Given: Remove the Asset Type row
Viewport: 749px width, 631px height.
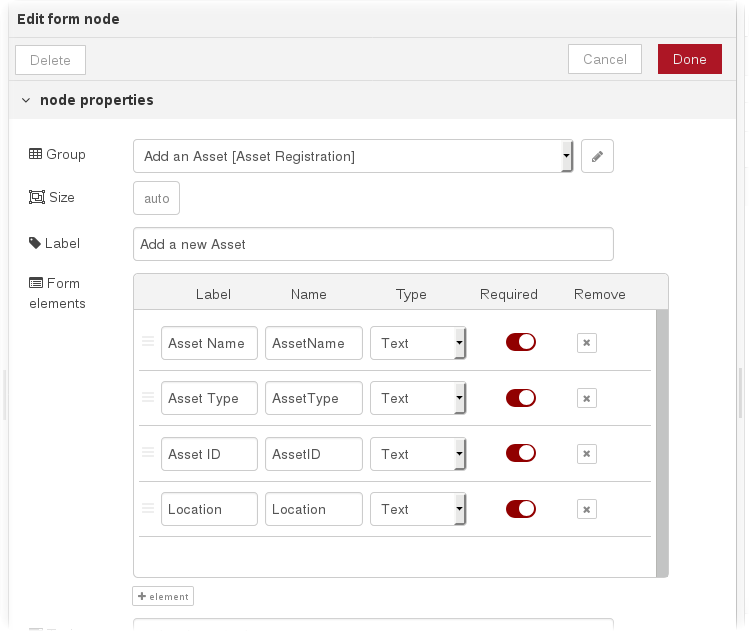Looking at the screenshot, I should click(x=587, y=398).
